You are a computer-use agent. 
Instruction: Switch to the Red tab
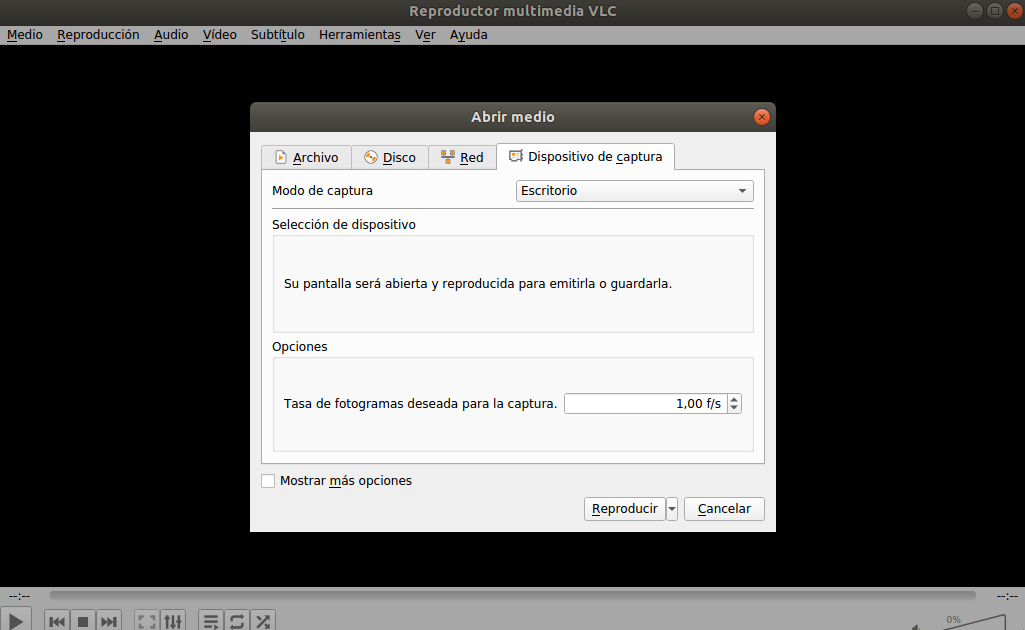coord(462,158)
